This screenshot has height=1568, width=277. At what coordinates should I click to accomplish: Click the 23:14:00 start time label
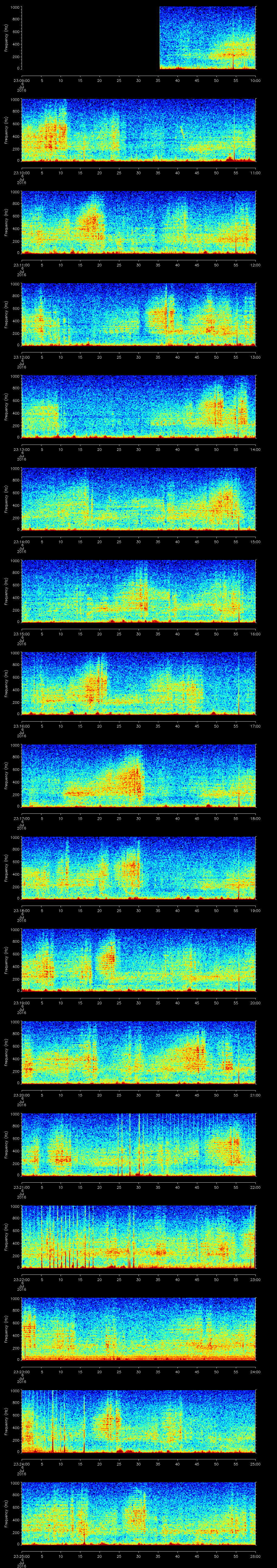coord(22,542)
